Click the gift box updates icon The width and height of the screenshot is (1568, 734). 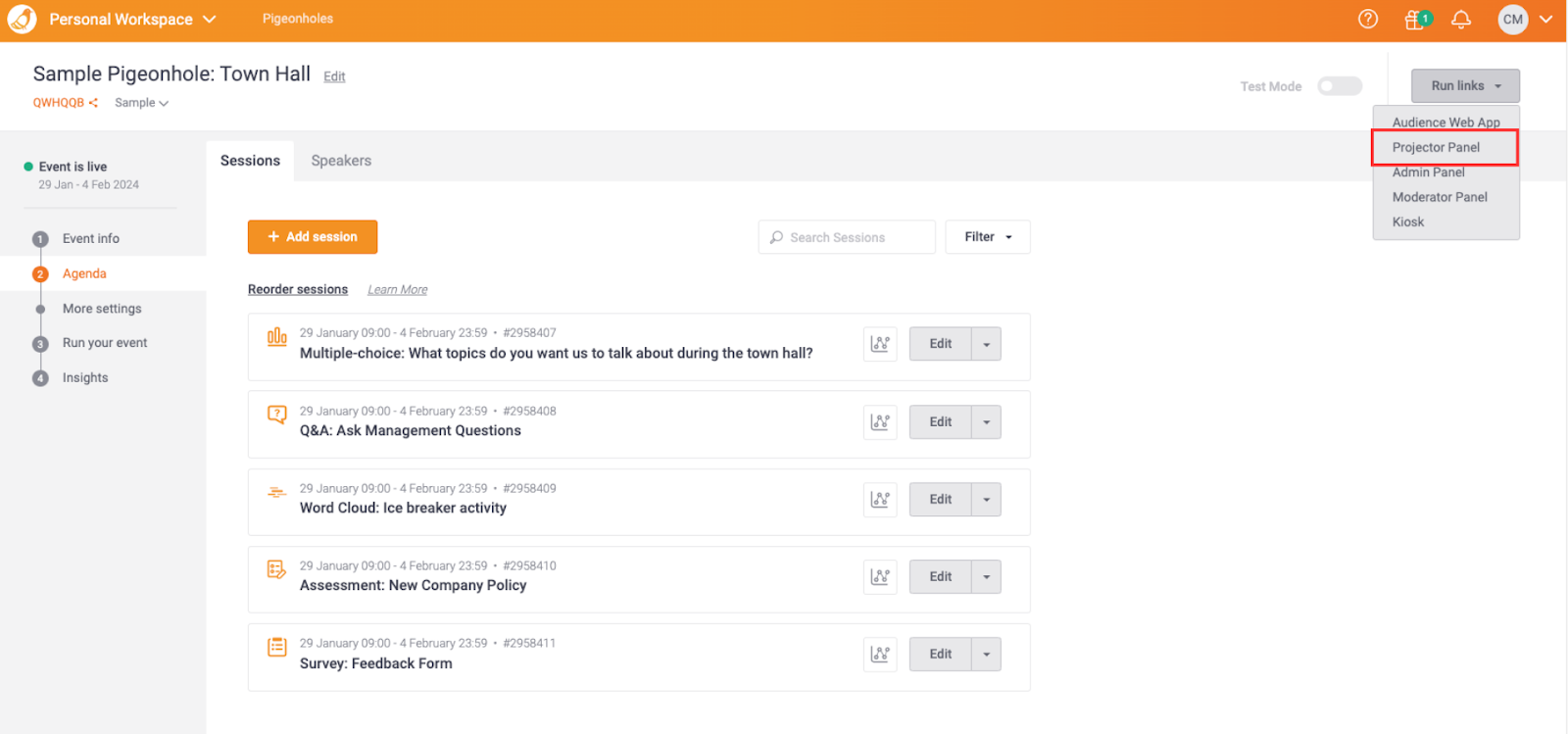pyautogui.click(x=1415, y=20)
